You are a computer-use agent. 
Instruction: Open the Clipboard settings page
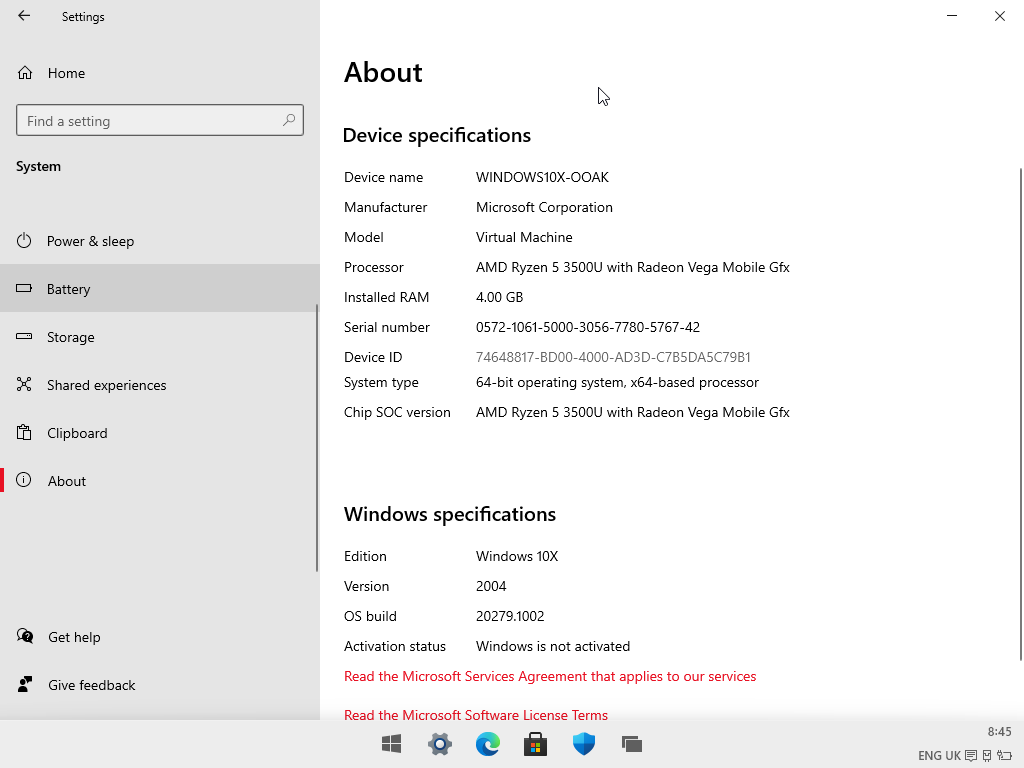[x=160, y=433]
